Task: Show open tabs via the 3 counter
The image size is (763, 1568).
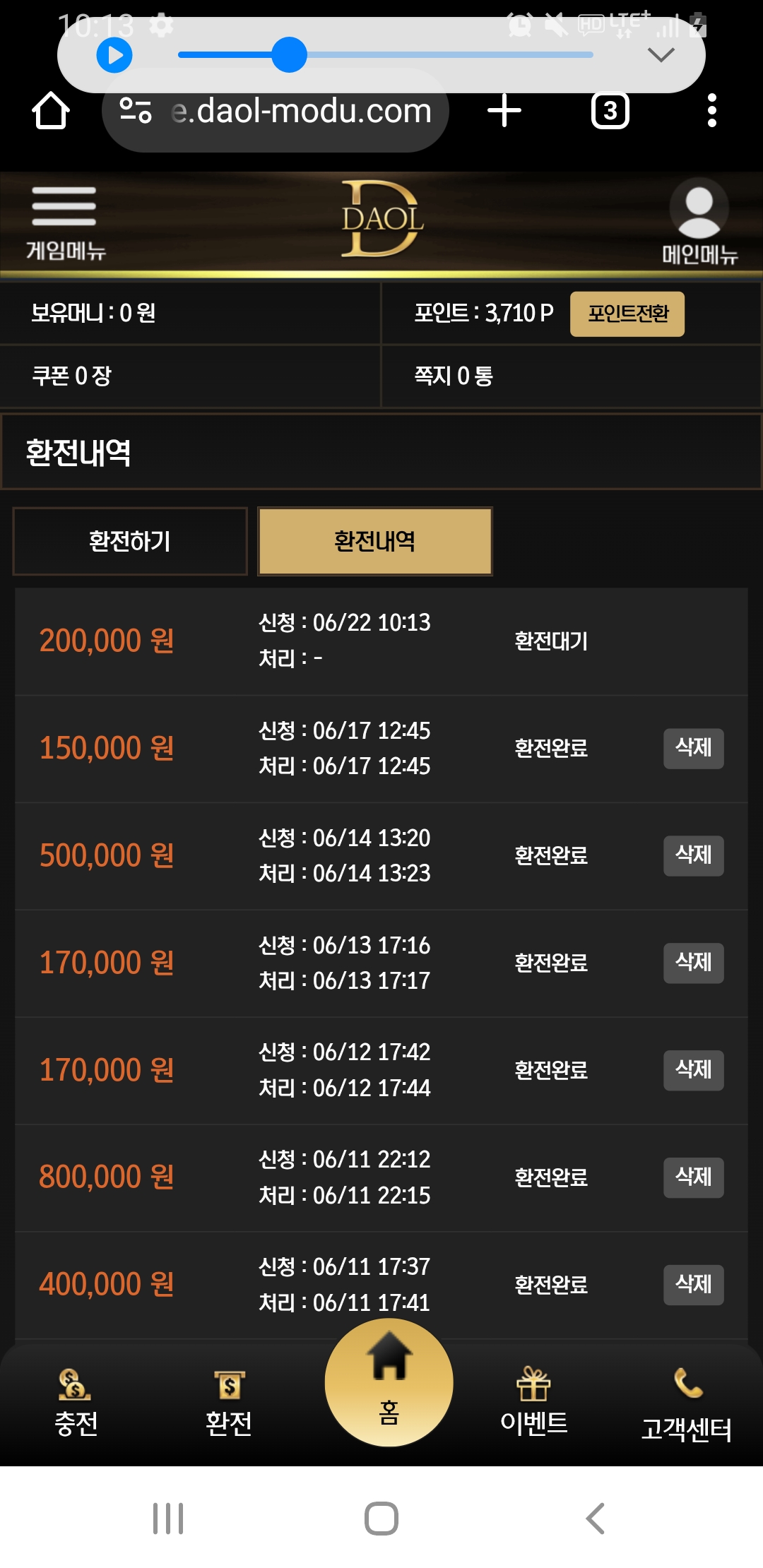Action: (610, 111)
